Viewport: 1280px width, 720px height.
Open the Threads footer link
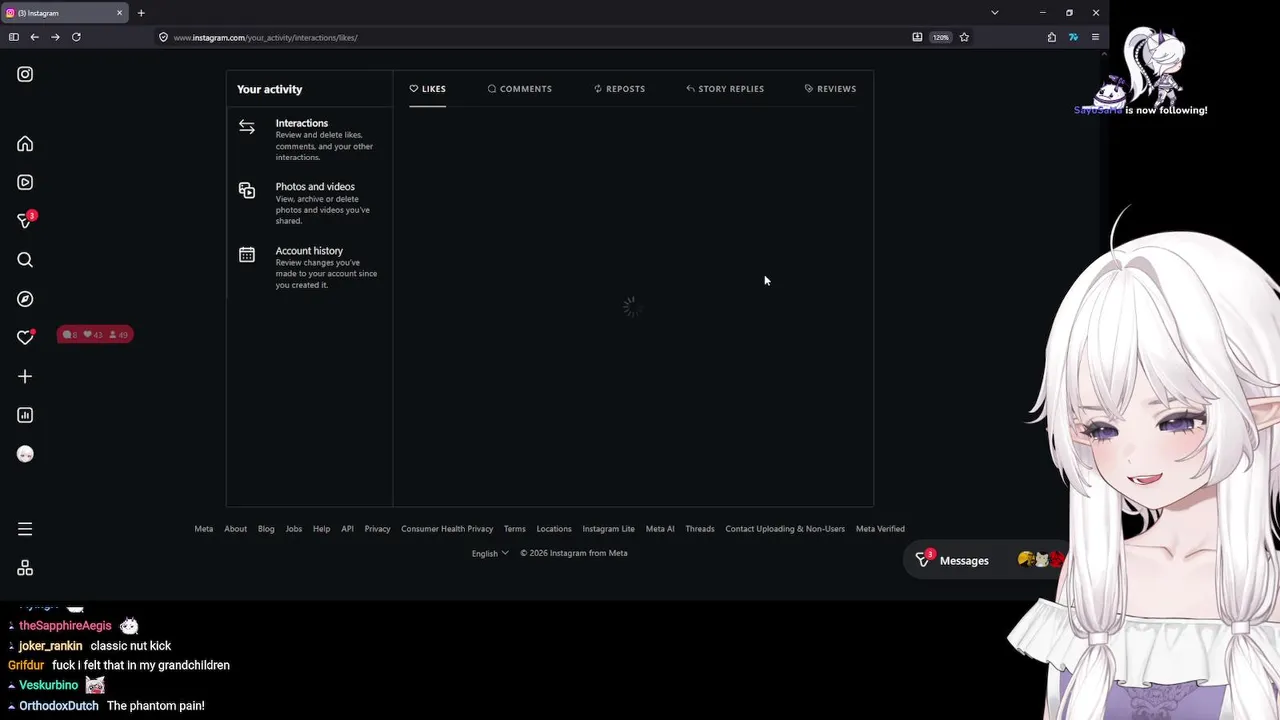click(x=700, y=529)
